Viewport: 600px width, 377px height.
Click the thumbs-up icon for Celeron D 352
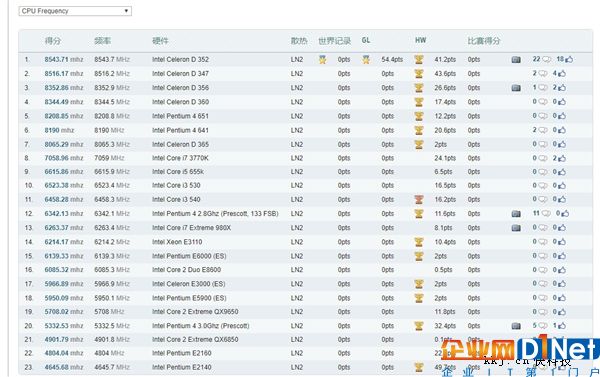[x=569, y=59]
